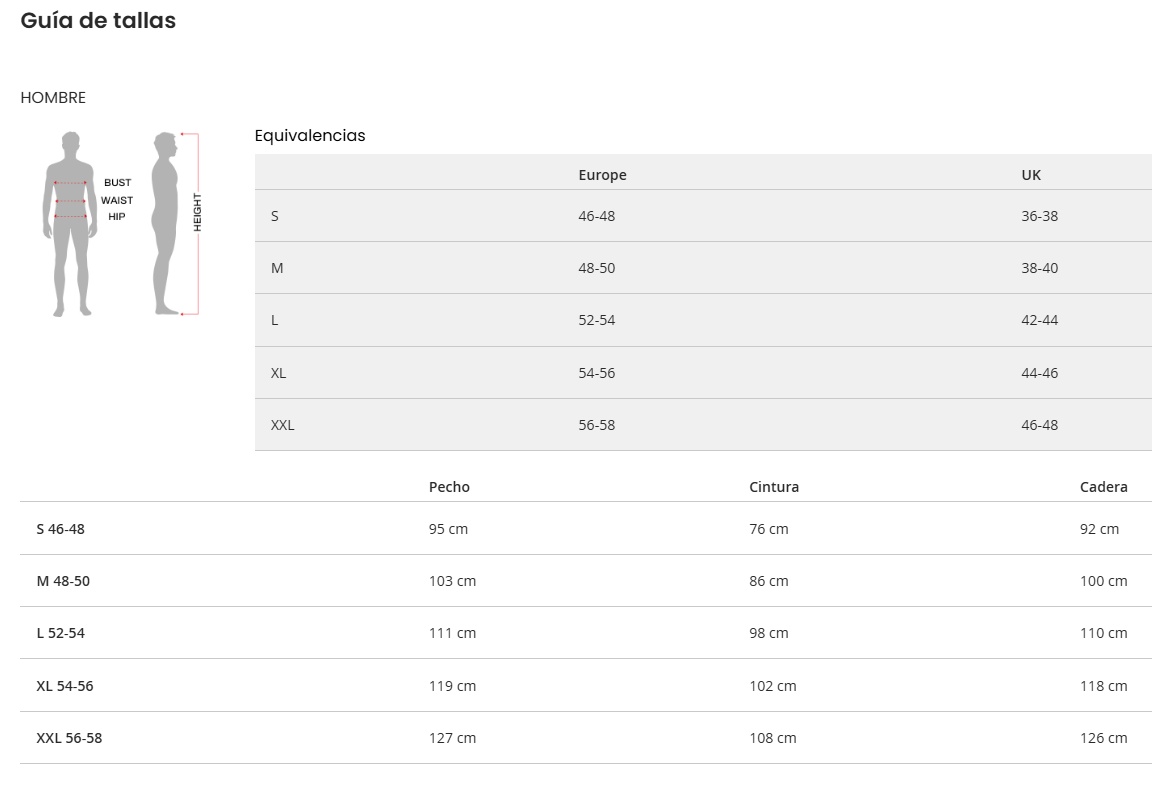This screenshot has height=786, width=1152.
Task: Click the 126 cm hip value
Action: 1103,738
